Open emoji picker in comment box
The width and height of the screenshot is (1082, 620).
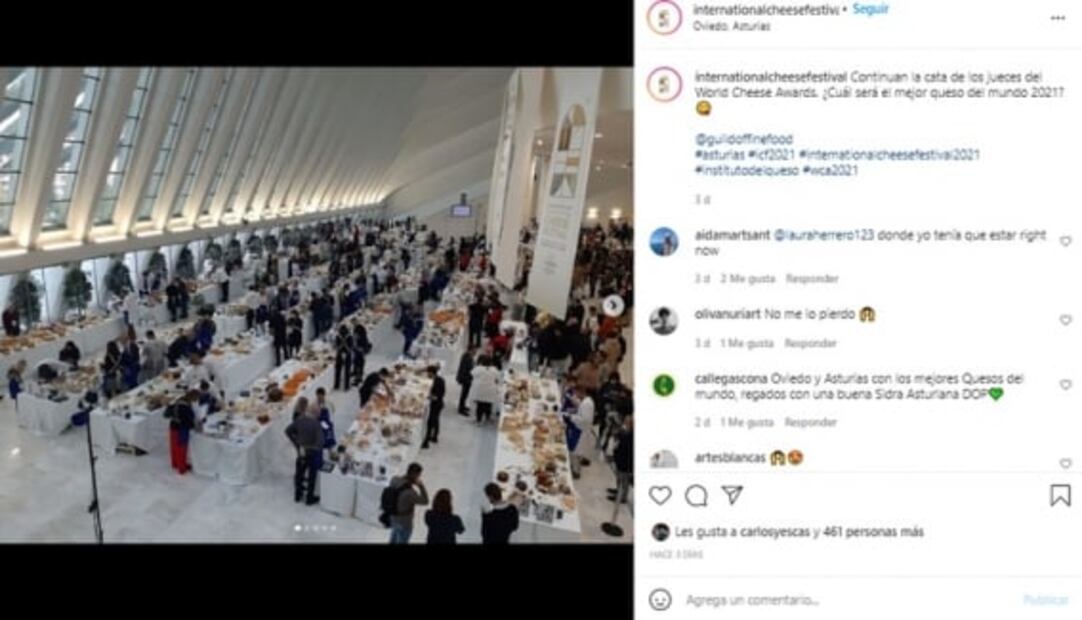tap(660, 599)
